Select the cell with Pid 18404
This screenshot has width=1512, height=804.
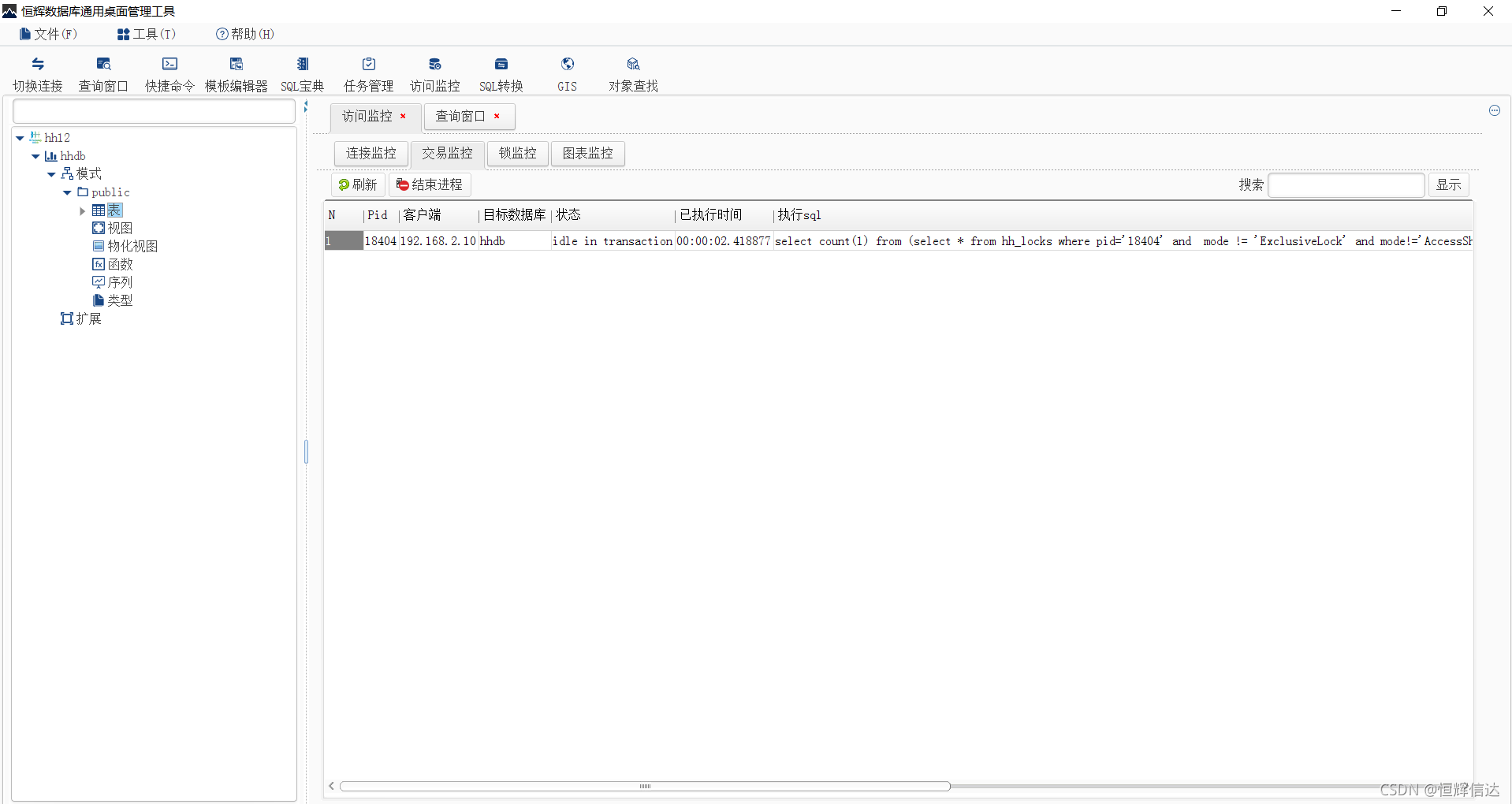381,241
